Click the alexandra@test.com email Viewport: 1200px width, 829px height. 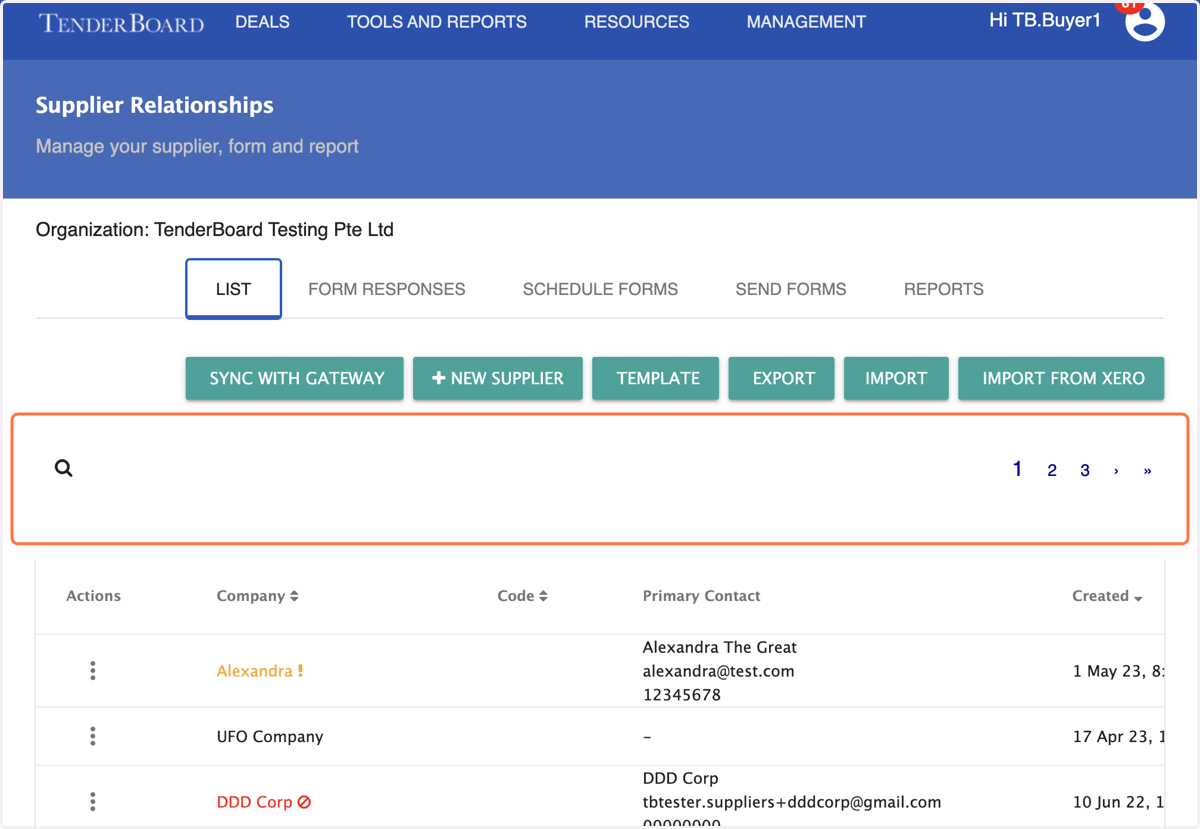pyautogui.click(x=719, y=671)
